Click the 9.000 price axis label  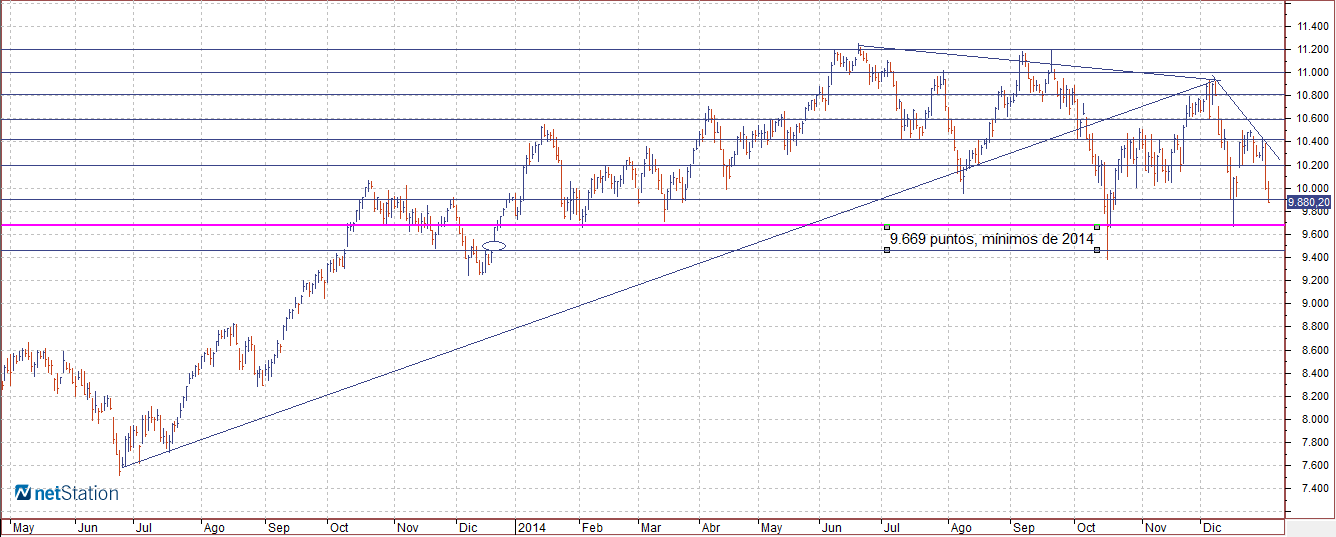[1316, 304]
